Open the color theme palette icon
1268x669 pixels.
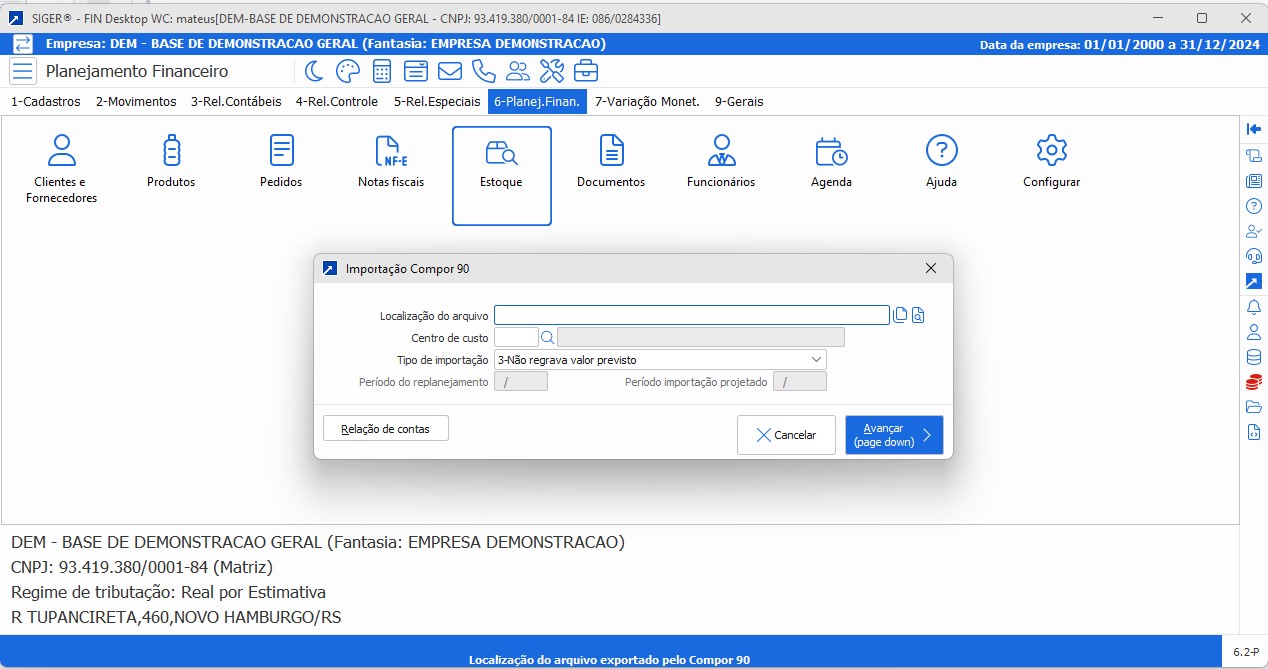click(347, 71)
